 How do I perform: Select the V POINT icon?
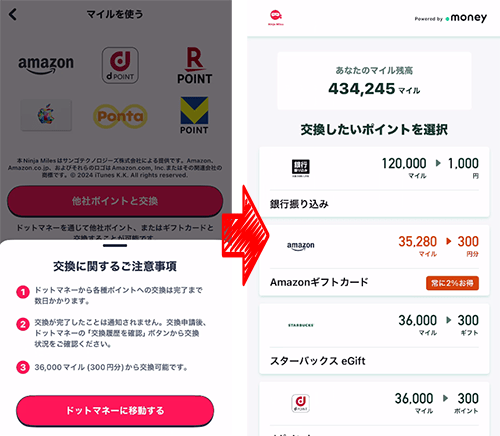(194, 115)
